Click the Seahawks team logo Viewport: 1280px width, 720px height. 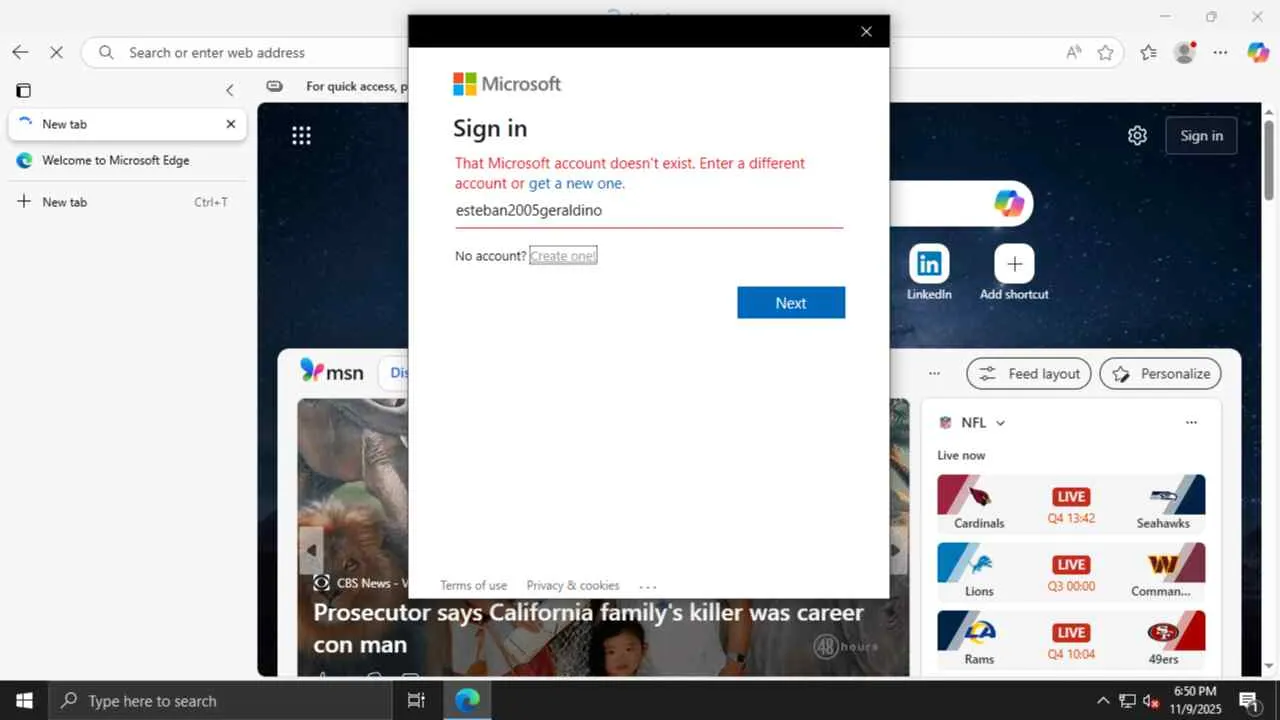(1163, 495)
